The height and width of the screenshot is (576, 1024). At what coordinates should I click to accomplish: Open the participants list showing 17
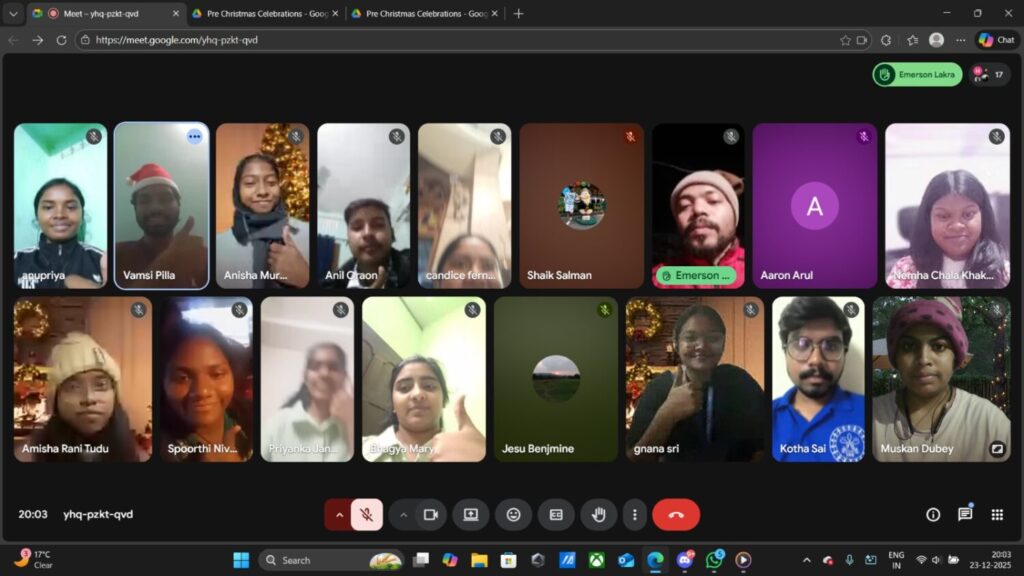989,75
